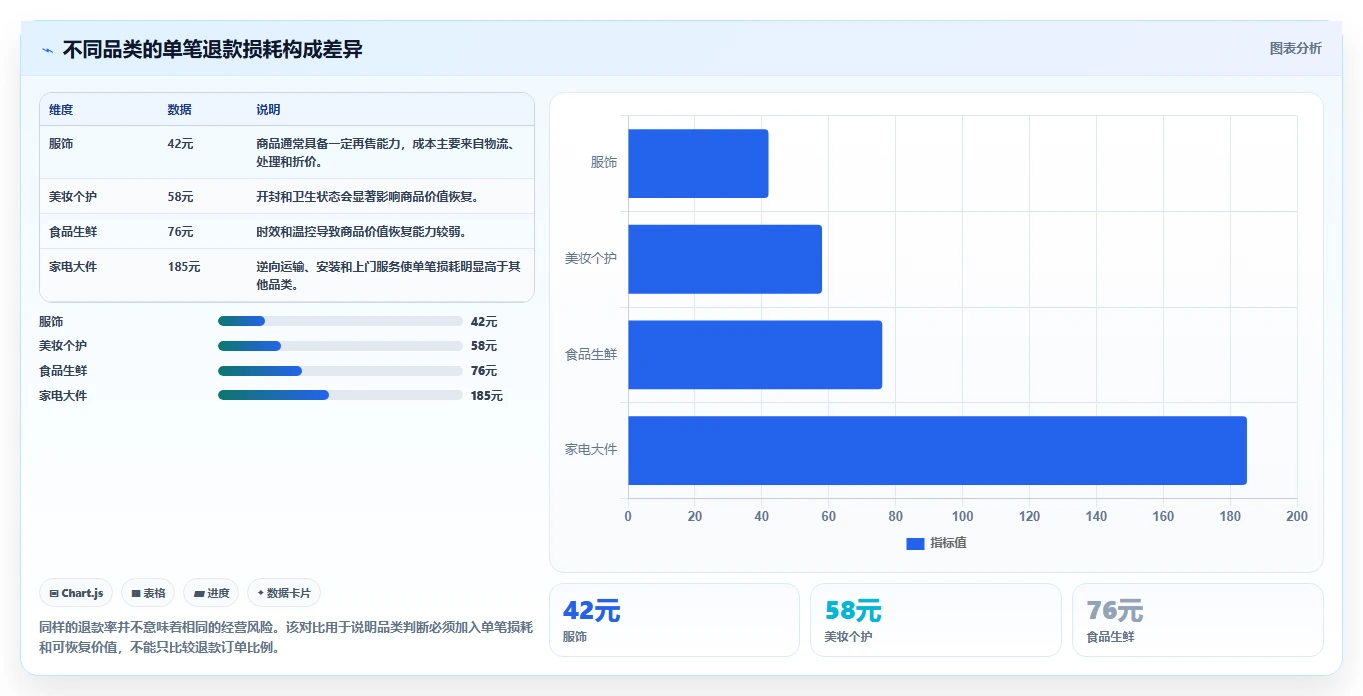Click the 家电大件 y-axis label in the chart

tap(591, 450)
